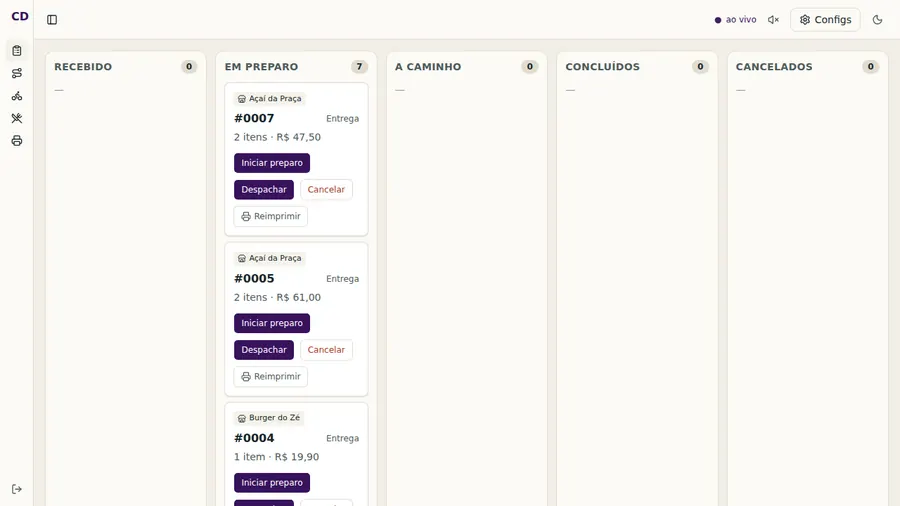Dispatch order #0007 with Despachar
The image size is (900, 506).
[x=264, y=189]
